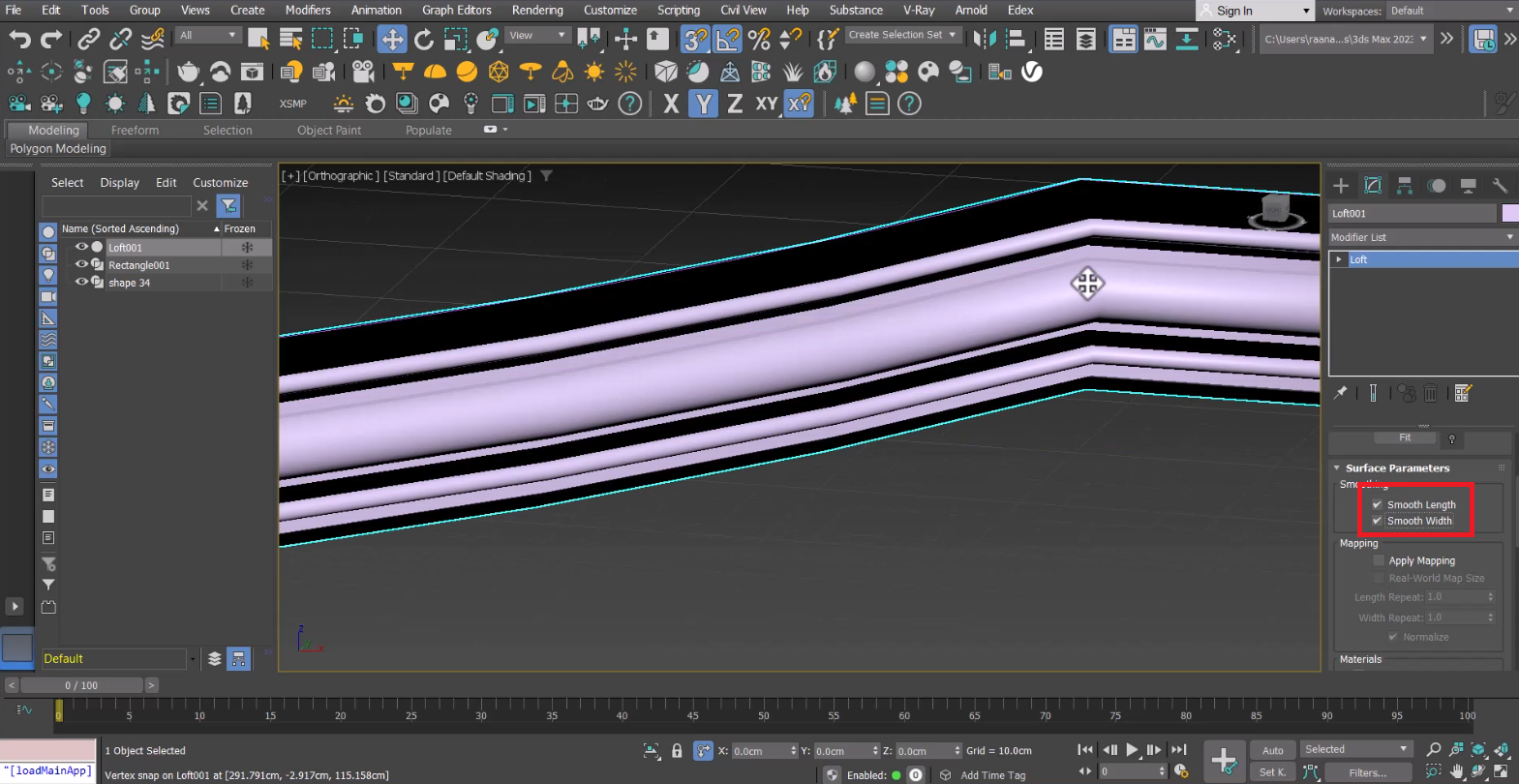Viewport: 1519px width, 784px height.
Task: Open the Modifier List dropdown
Action: point(1421,237)
